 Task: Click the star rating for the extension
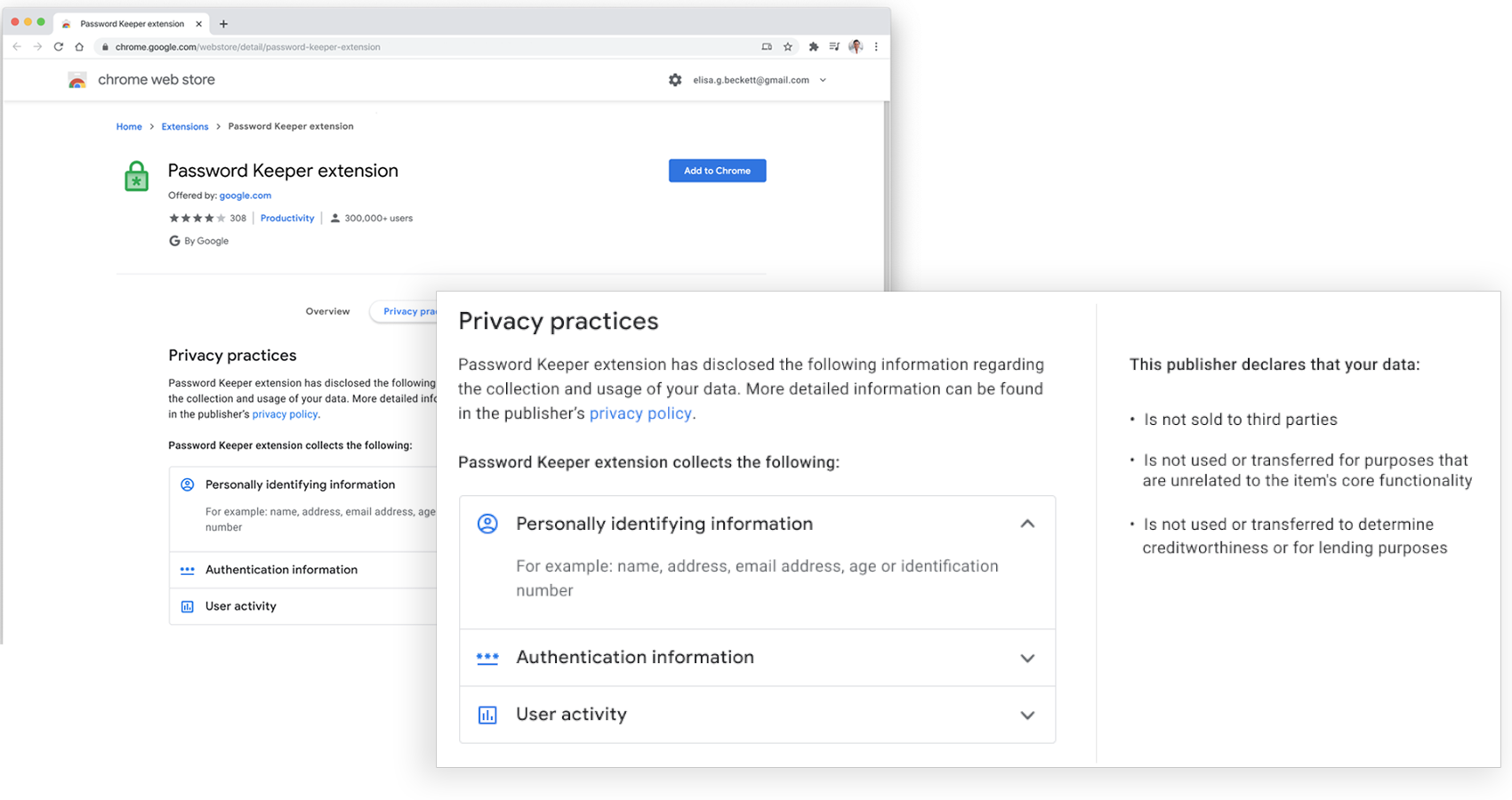click(x=197, y=218)
